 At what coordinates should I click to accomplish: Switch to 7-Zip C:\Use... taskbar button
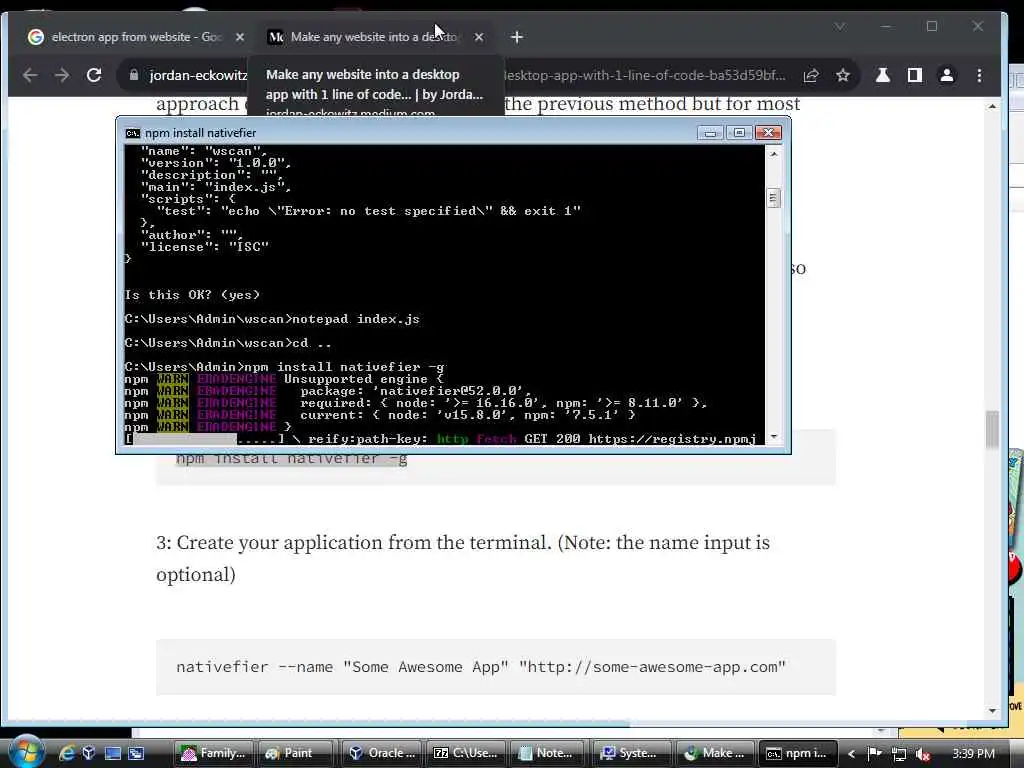click(x=466, y=753)
